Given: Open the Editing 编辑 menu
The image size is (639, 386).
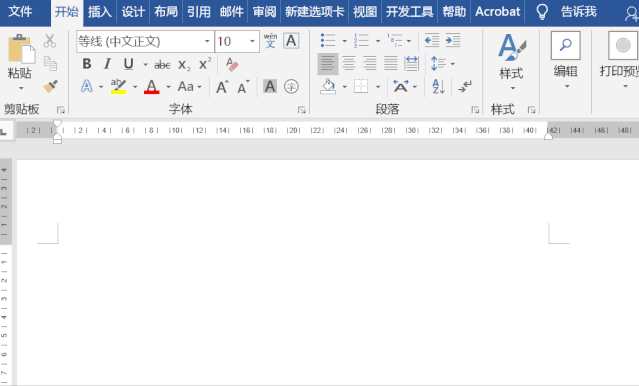Looking at the screenshot, I should [566, 61].
